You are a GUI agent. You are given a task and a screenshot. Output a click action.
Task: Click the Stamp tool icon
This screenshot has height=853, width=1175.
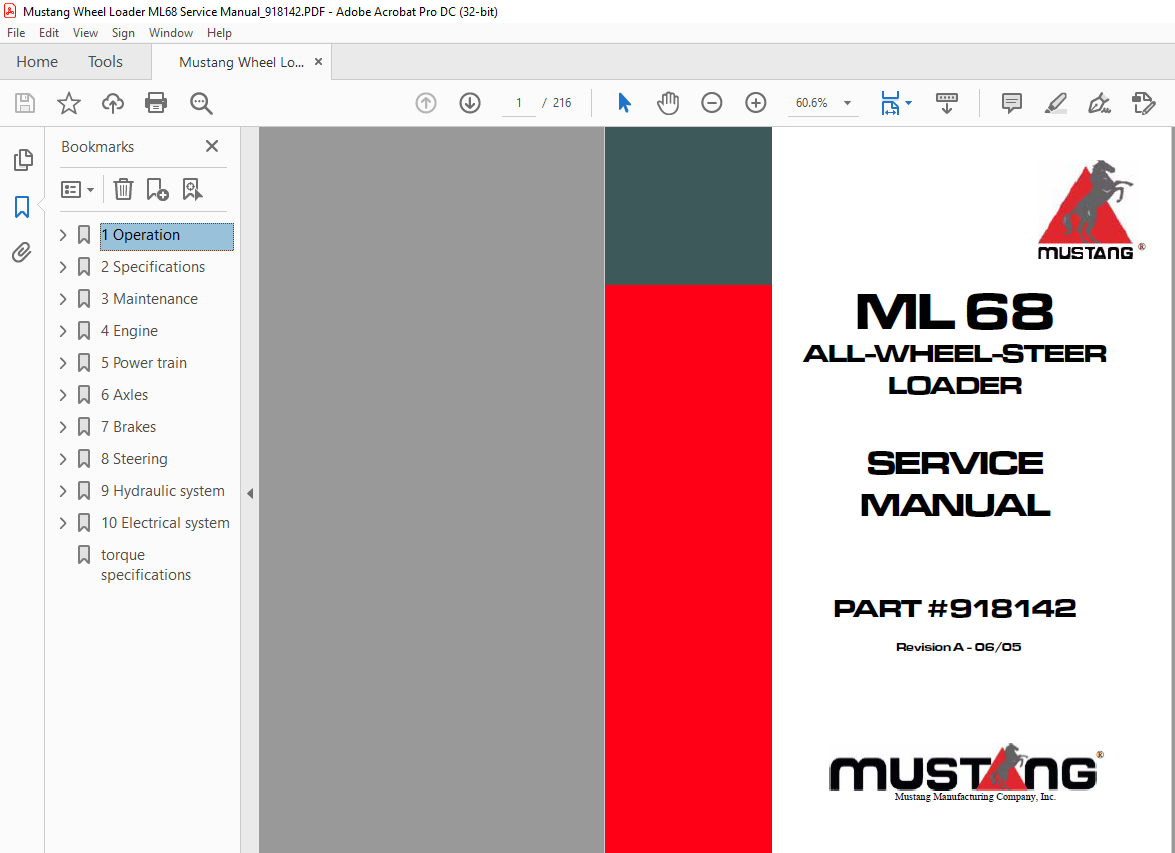[x=1144, y=103]
